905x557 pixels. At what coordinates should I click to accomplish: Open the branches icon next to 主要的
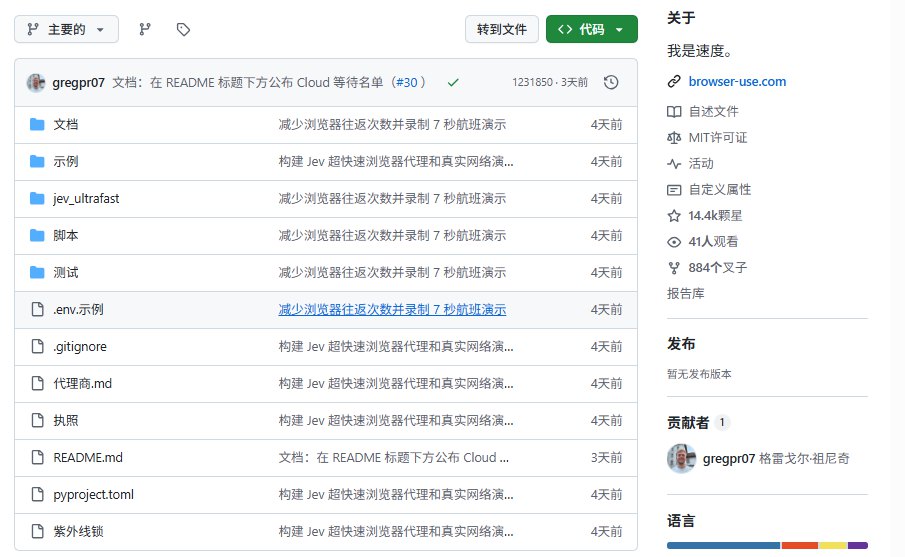click(x=145, y=29)
